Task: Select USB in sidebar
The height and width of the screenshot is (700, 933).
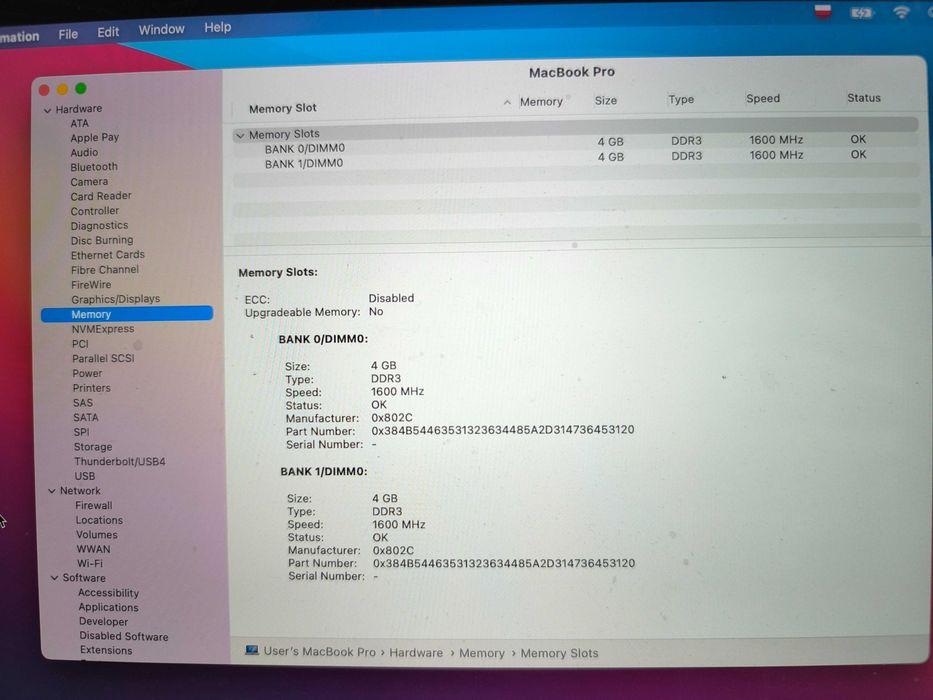Action: click(84, 476)
